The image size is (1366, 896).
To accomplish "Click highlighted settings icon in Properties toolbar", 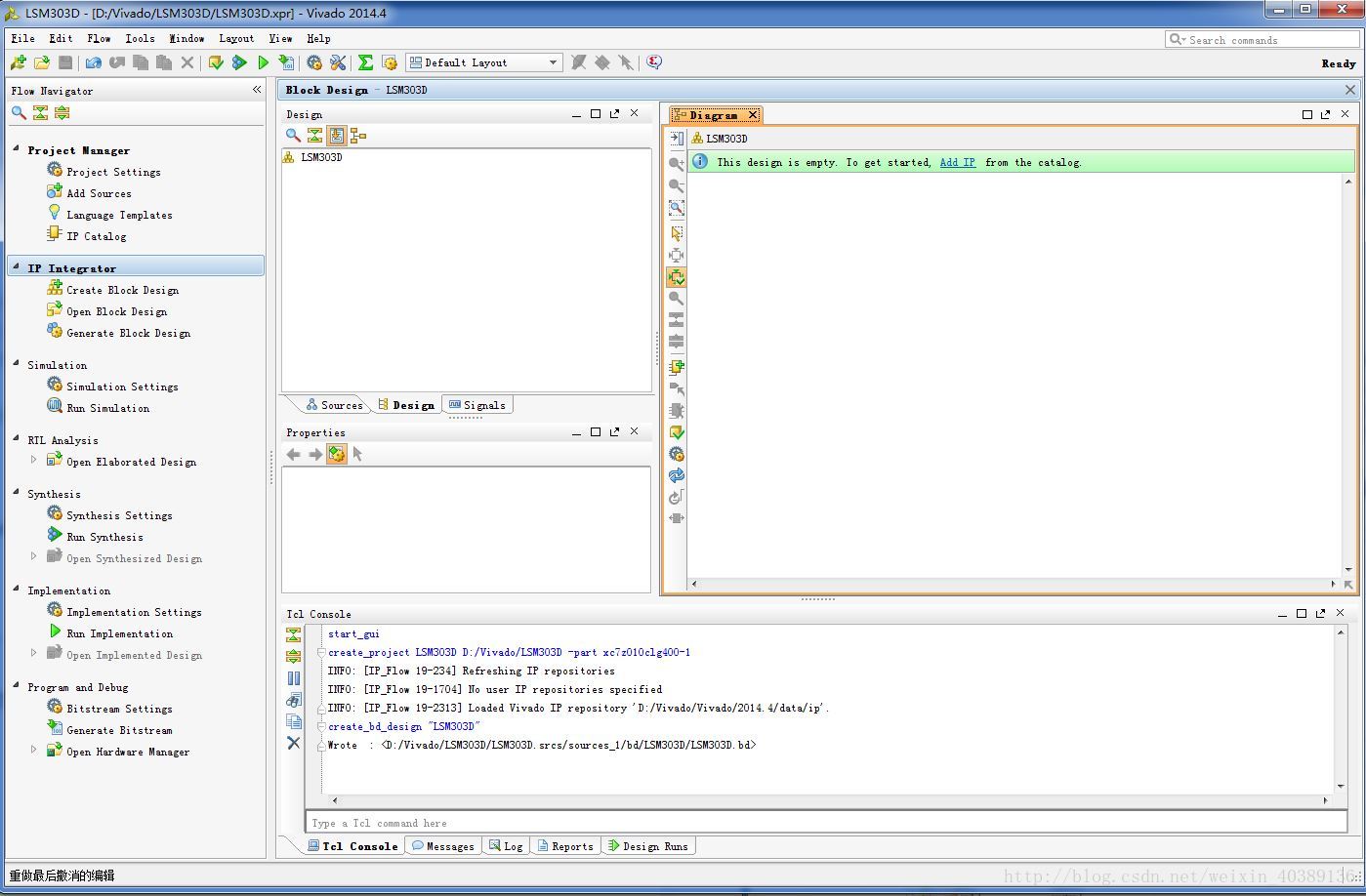I will point(336,454).
